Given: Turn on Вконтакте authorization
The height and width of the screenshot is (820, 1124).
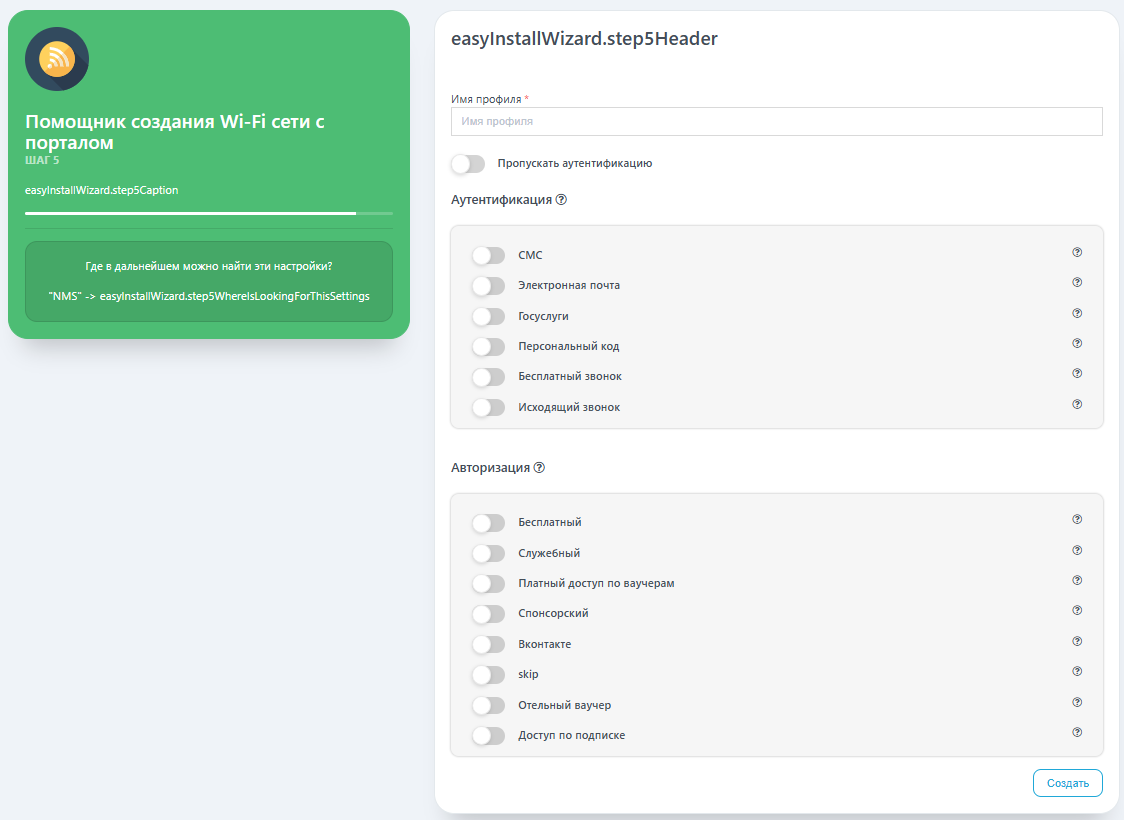Looking at the screenshot, I should 488,644.
